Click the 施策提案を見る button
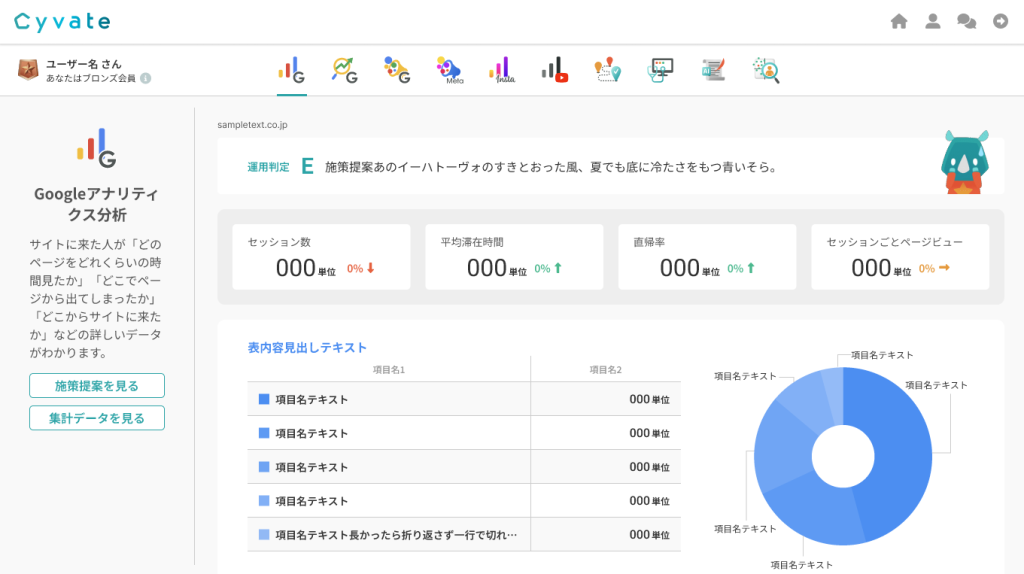The height and width of the screenshot is (574, 1024). 97,386
